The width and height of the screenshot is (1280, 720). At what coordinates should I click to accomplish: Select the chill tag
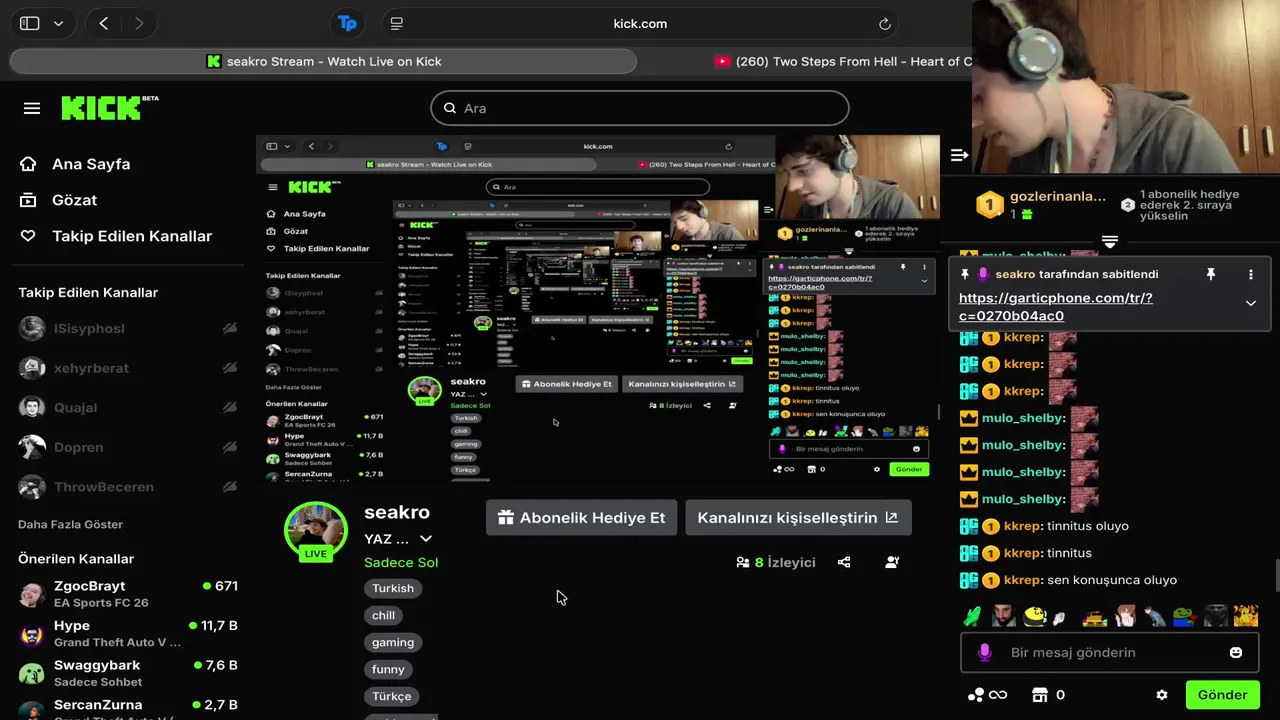coord(383,615)
